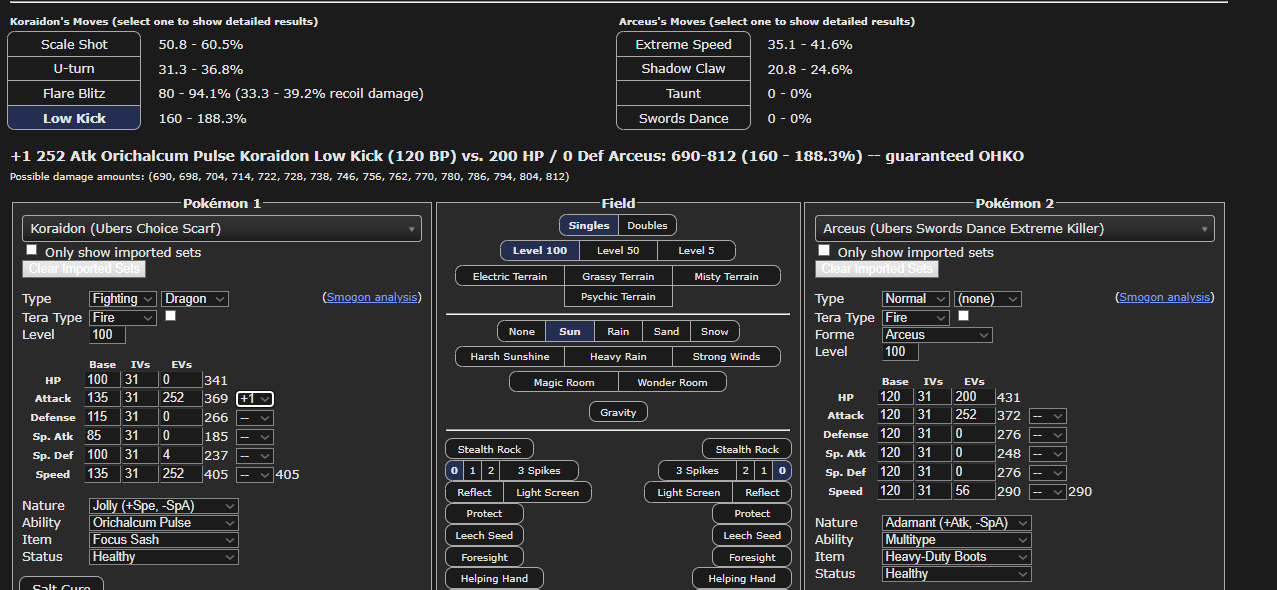
Task: Edit Koraidon's Speed EVs field
Action: pyautogui.click(x=180, y=475)
